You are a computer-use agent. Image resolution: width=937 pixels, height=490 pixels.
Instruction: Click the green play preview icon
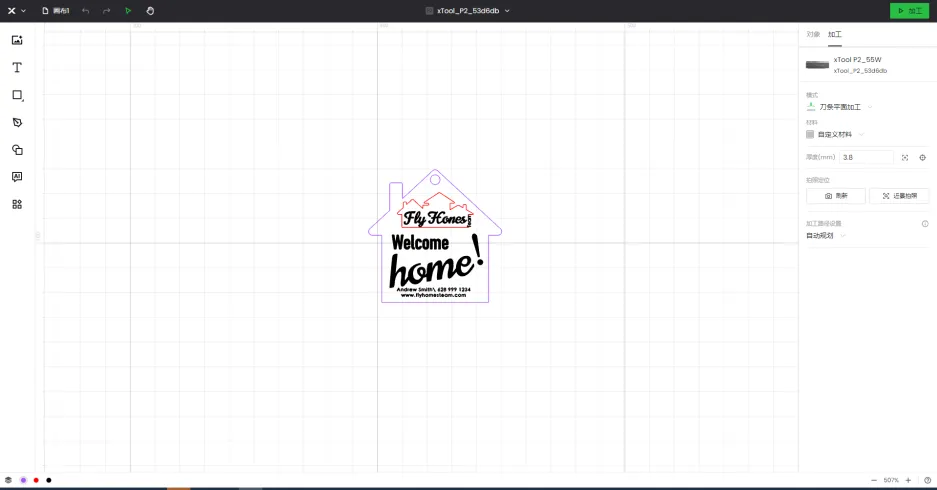[128, 11]
